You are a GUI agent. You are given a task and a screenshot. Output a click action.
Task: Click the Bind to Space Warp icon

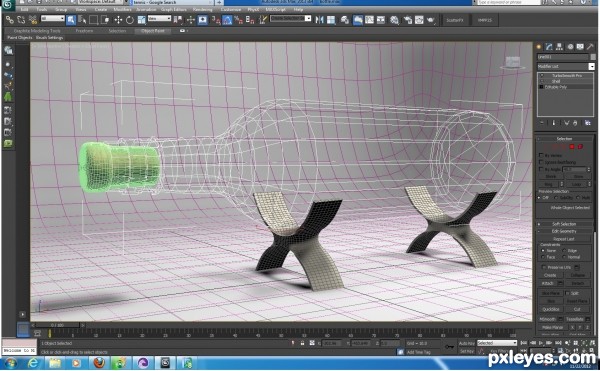point(33,20)
